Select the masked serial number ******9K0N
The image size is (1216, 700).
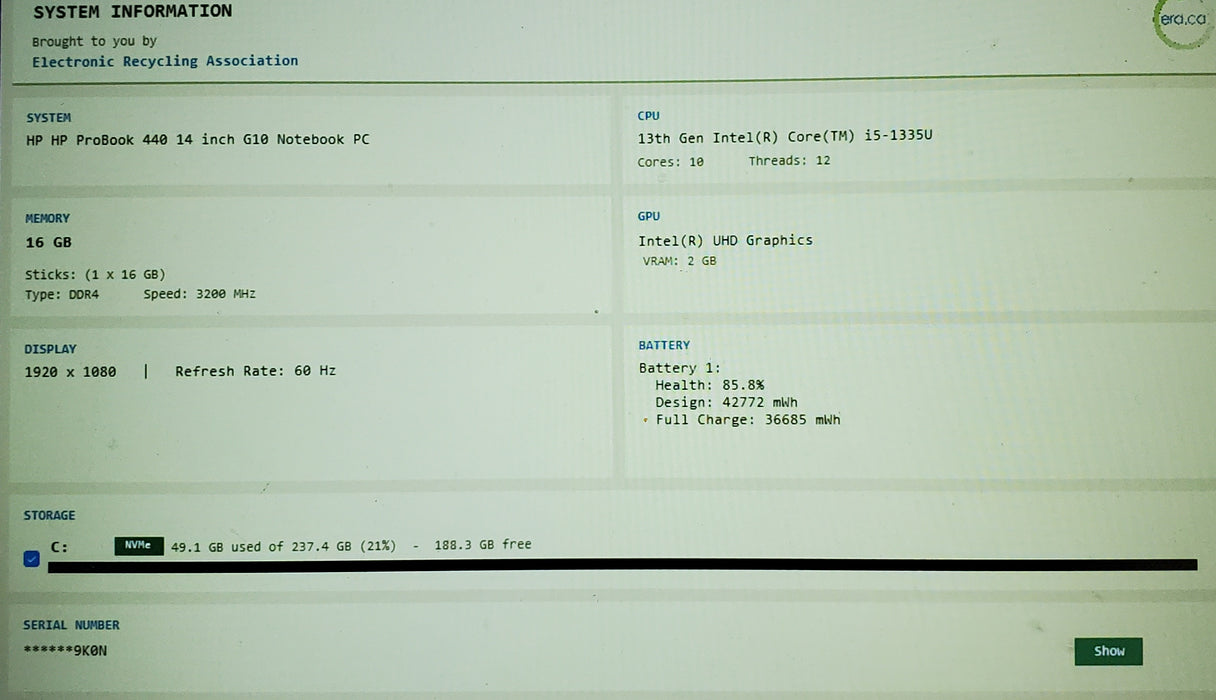(x=65, y=651)
